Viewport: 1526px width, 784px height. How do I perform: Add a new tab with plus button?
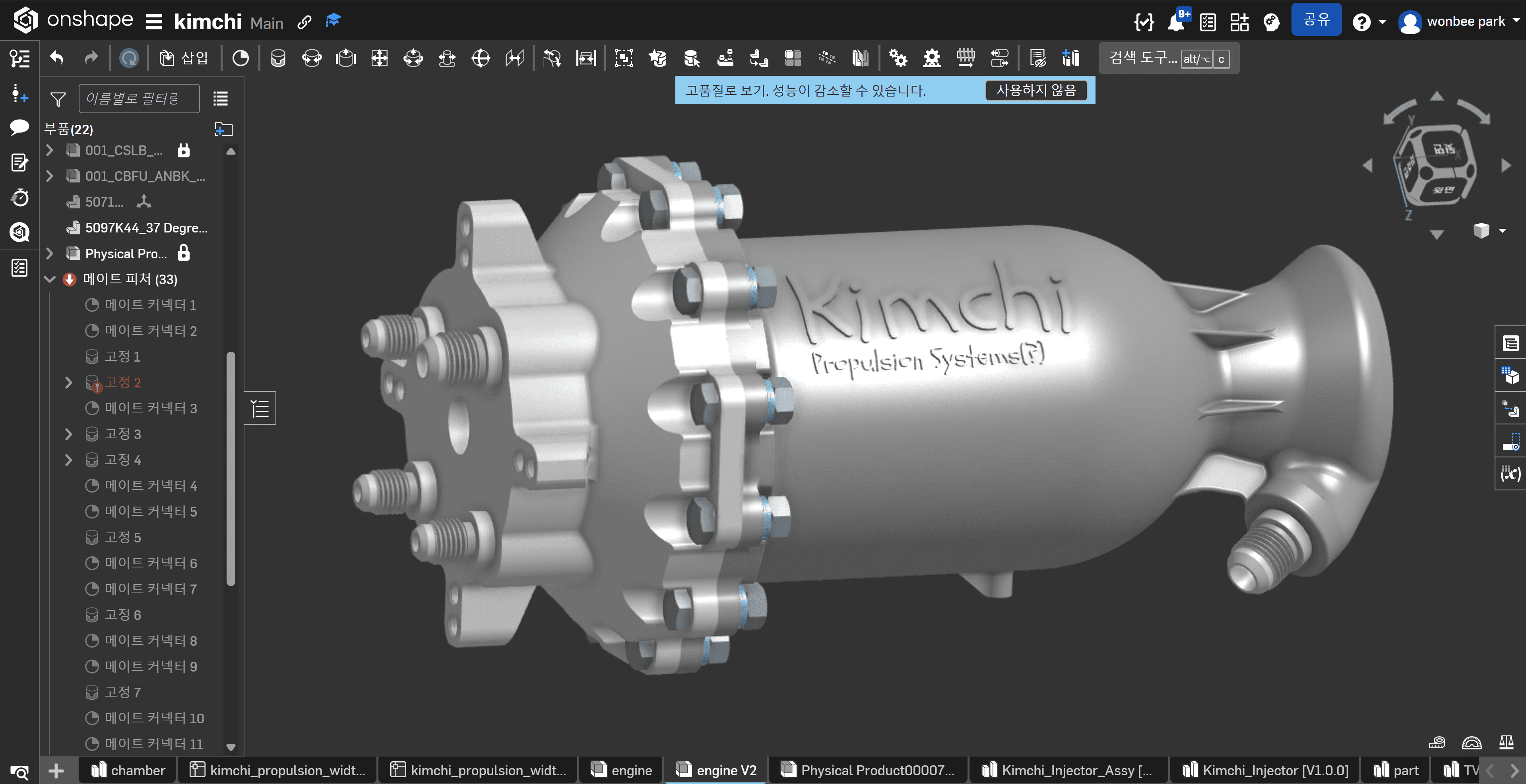tap(56, 770)
